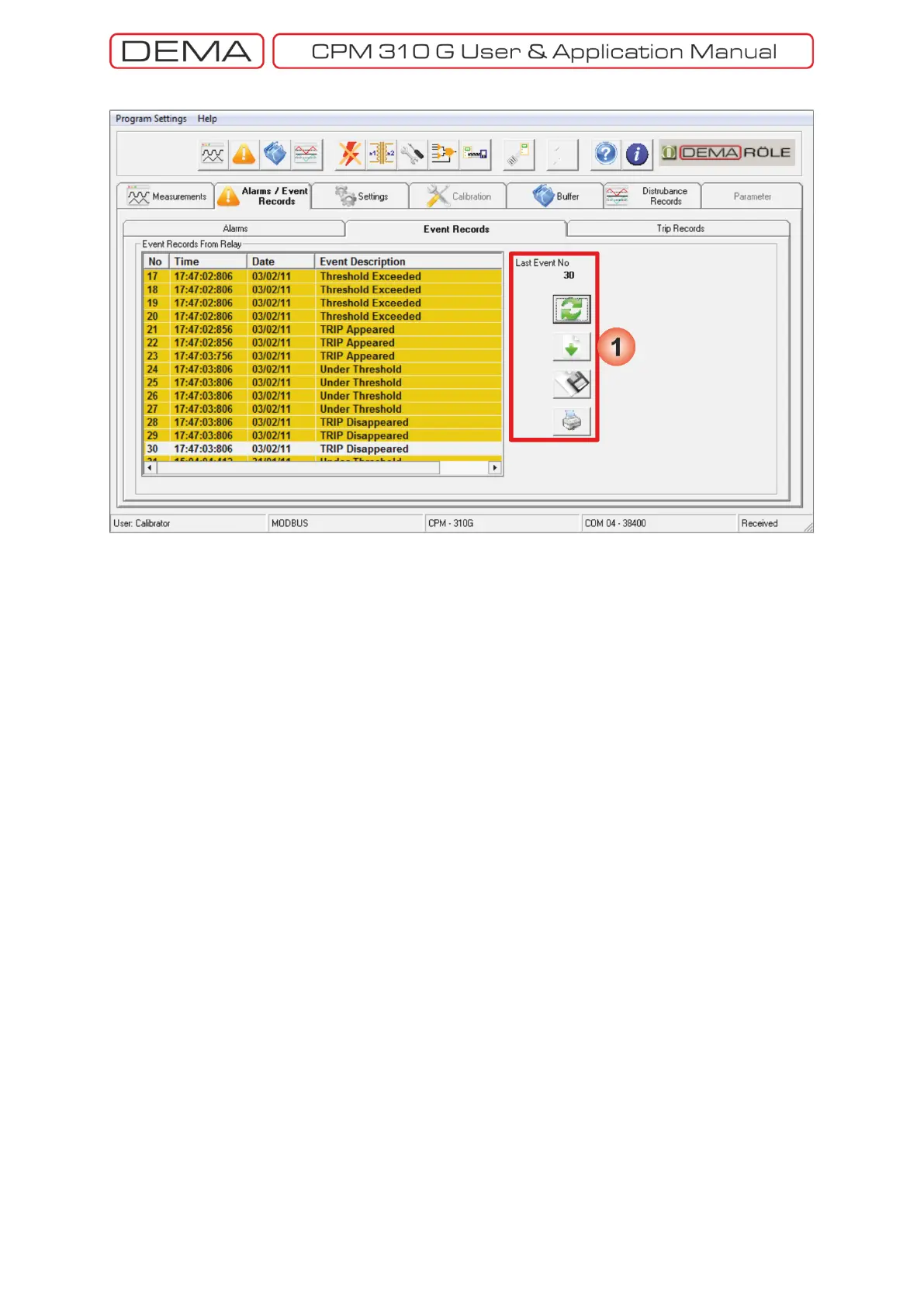Screen dimensions: 924x1307
Task: Open the Distrubance Records tab
Action: click(x=652, y=196)
